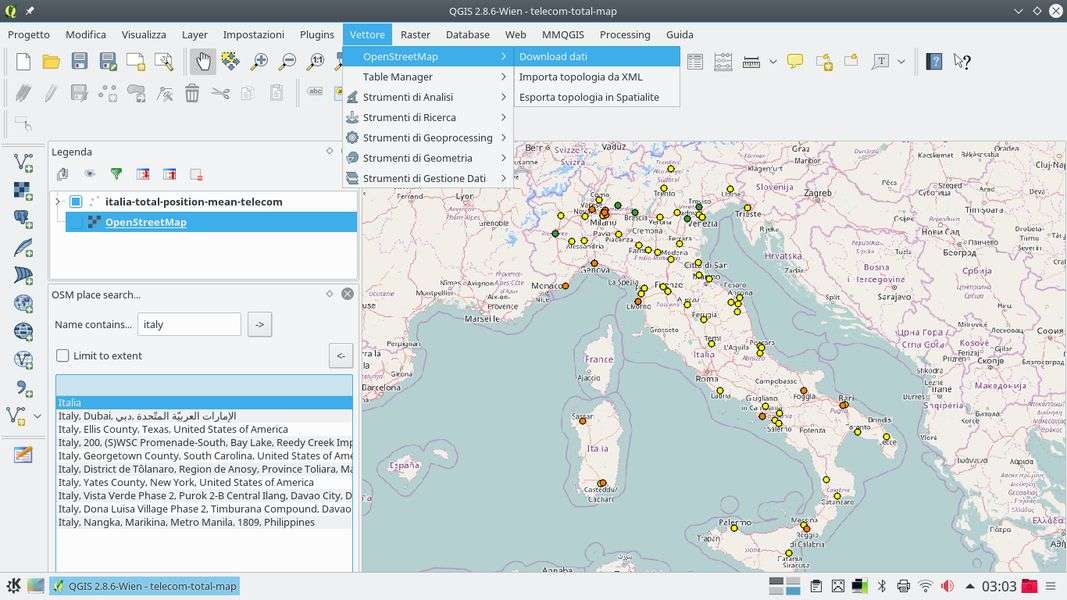Click the Add Vector Layer icon
This screenshot has width=1067, height=600.
(22, 162)
